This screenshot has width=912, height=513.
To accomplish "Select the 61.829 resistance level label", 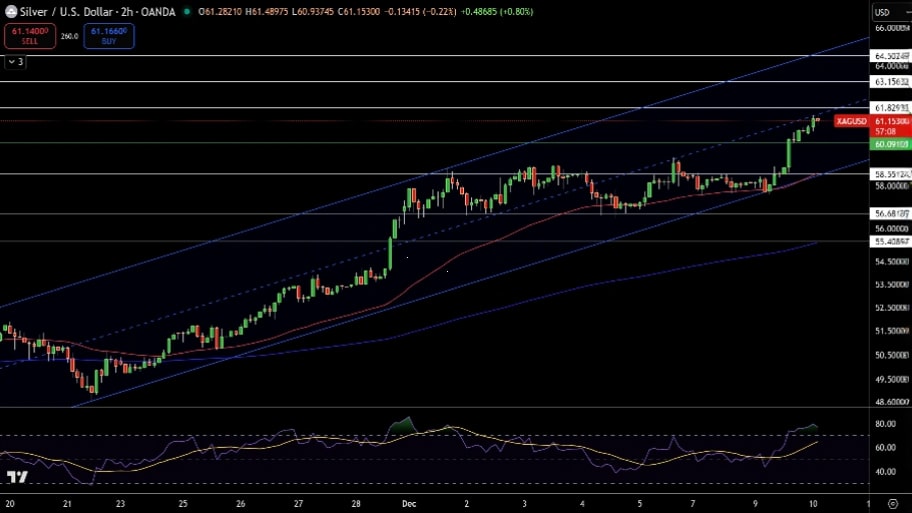I will pyautogui.click(x=889, y=107).
